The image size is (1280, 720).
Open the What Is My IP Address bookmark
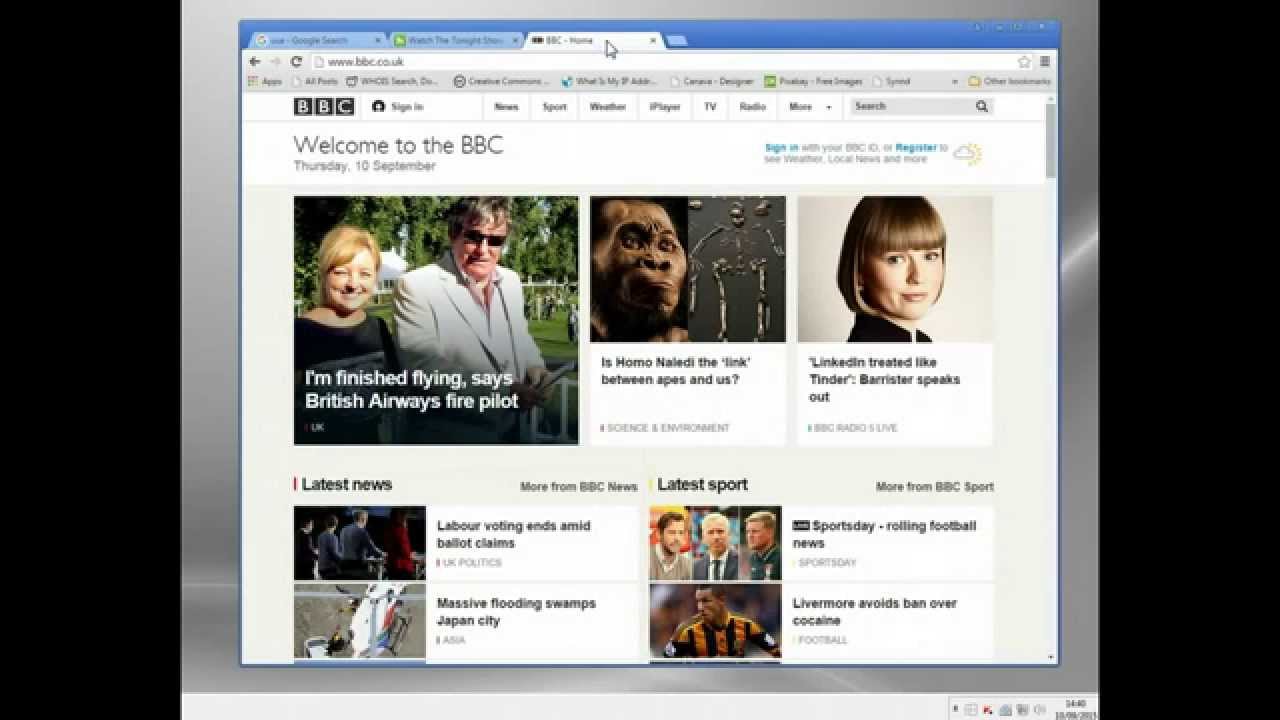point(609,81)
